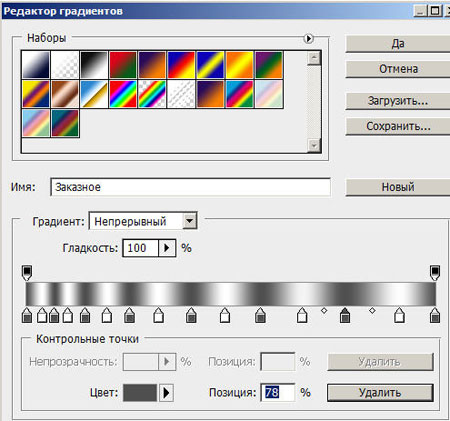Click the midpoint diamond left of selected stop
The height and width of the screenshot is (421, 450).
coord(324,311)
